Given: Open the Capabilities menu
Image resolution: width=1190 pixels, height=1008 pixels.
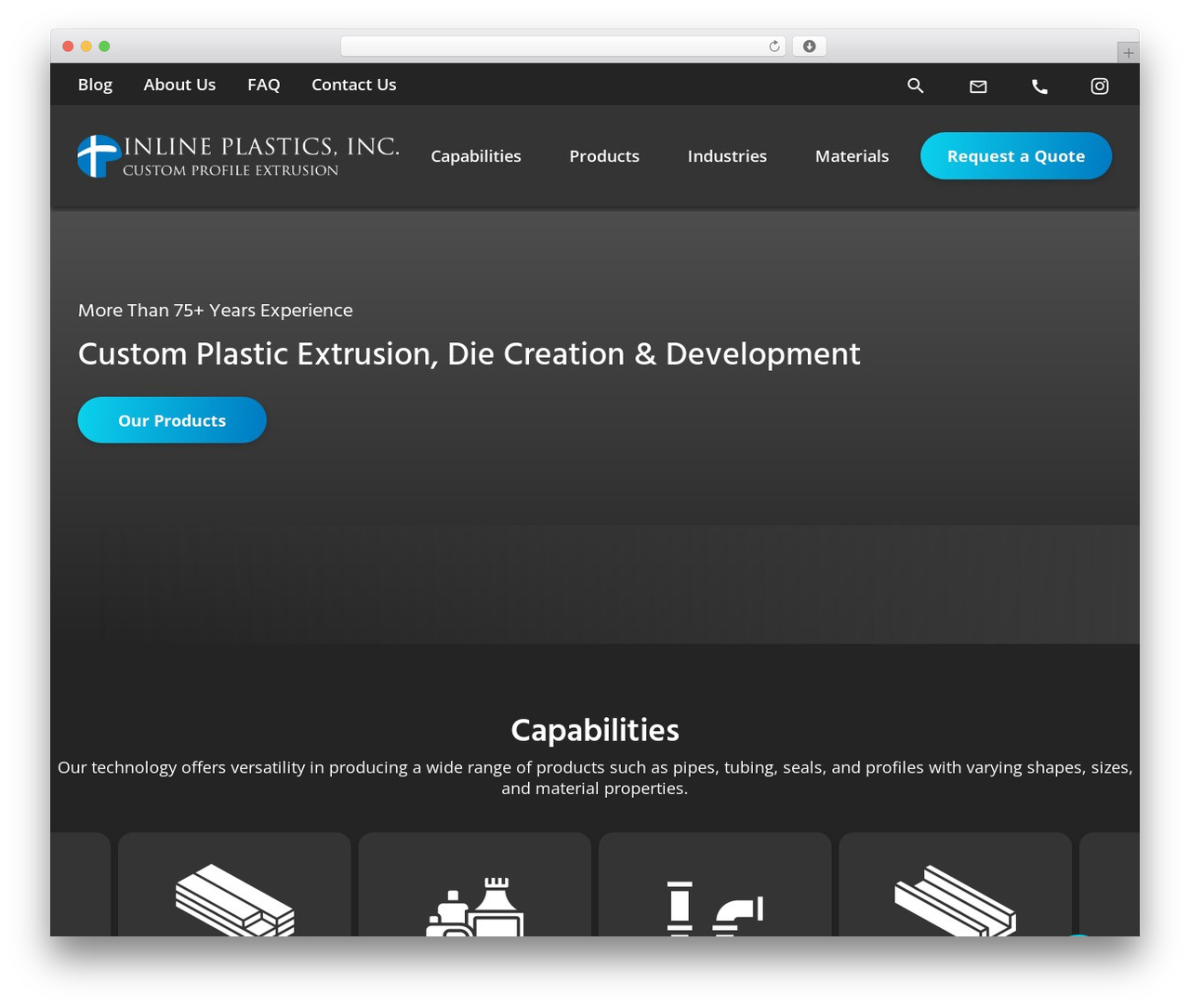Looking at the screenshot, I should (x=476, y=156).
